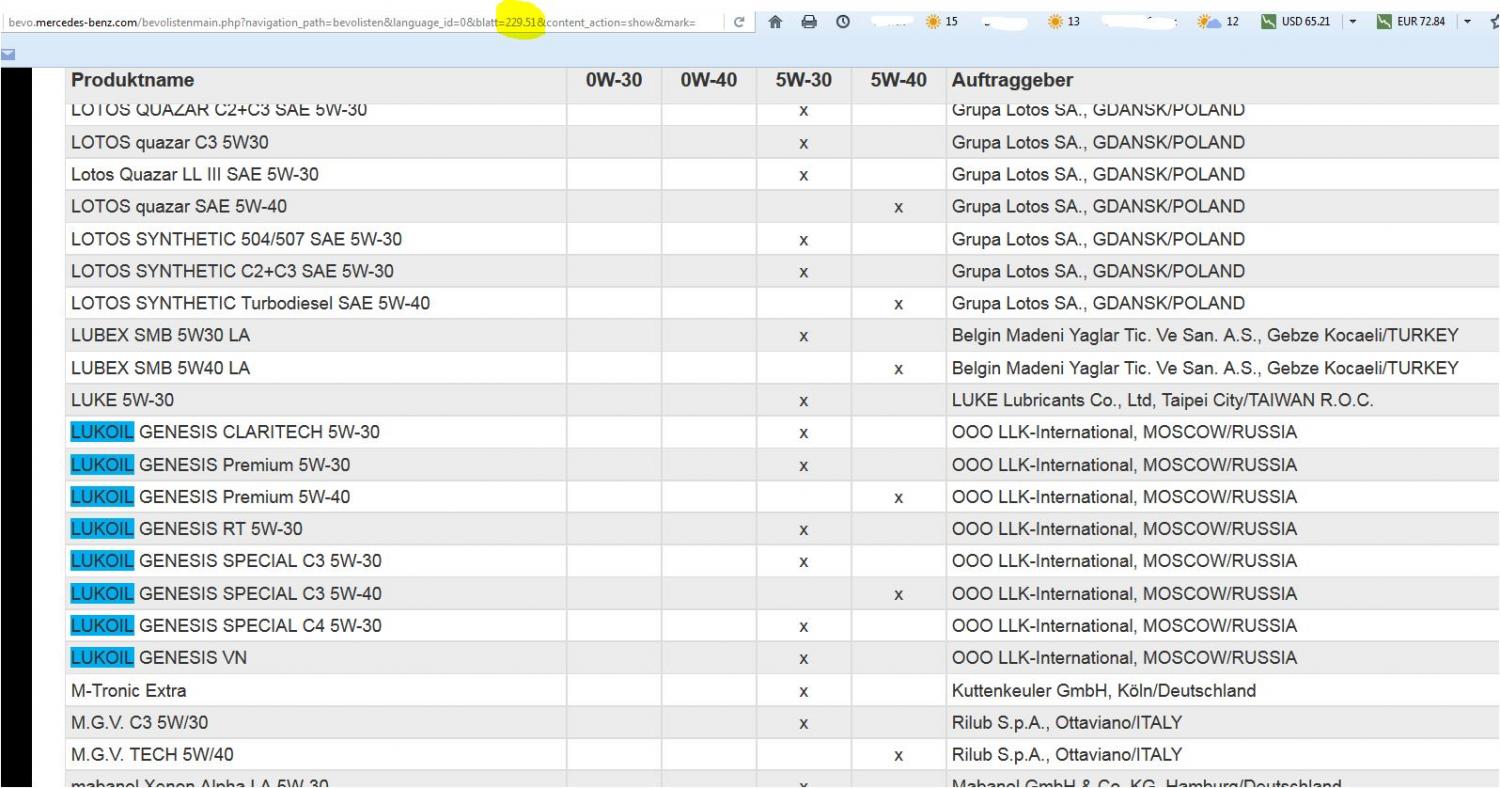This screenshot has width=1500, height=788.
Task: Click into the bevo.mercedes-benz.com address bar
Action: pyautogui.click(x=360, y=21)
